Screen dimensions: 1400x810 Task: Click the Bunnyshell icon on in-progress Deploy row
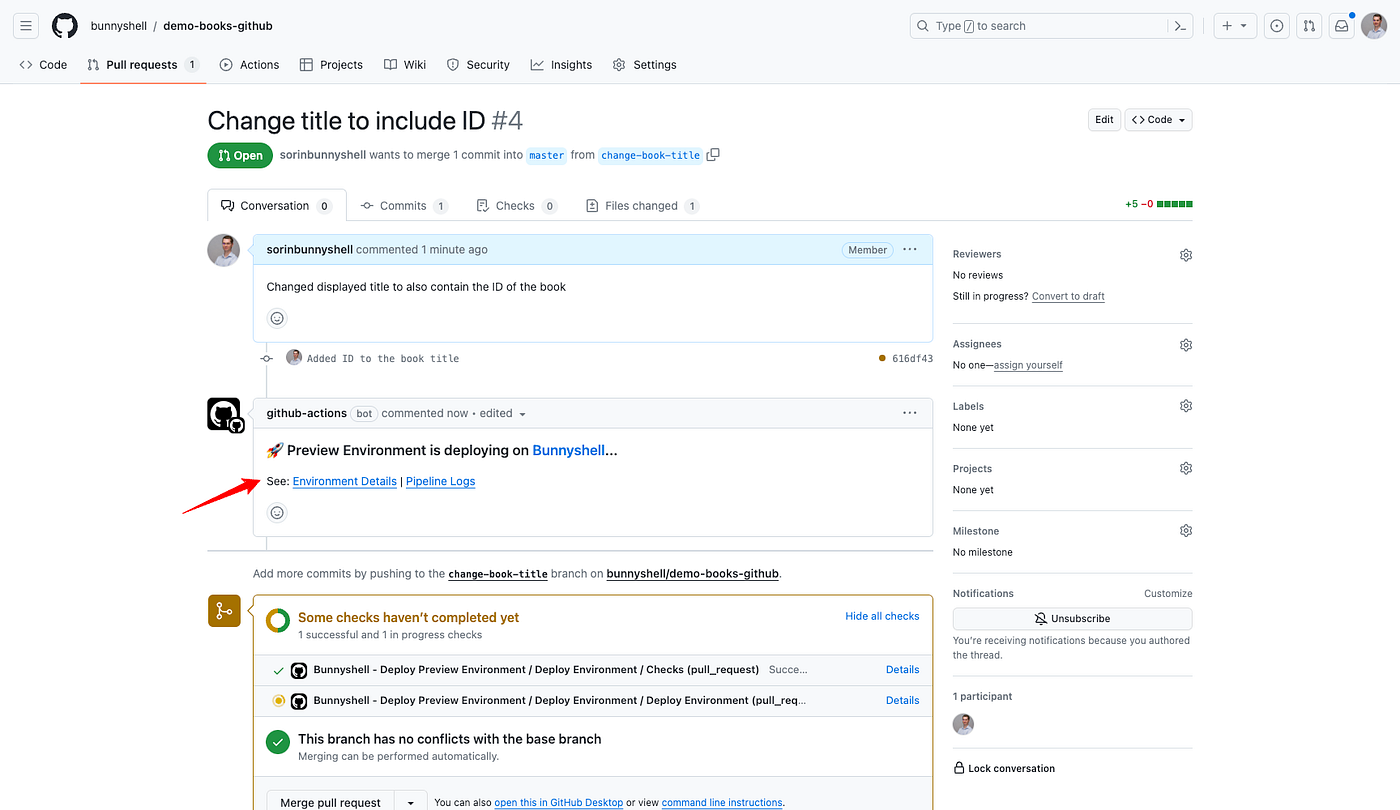pyautogui.click(x=298, y=701)
